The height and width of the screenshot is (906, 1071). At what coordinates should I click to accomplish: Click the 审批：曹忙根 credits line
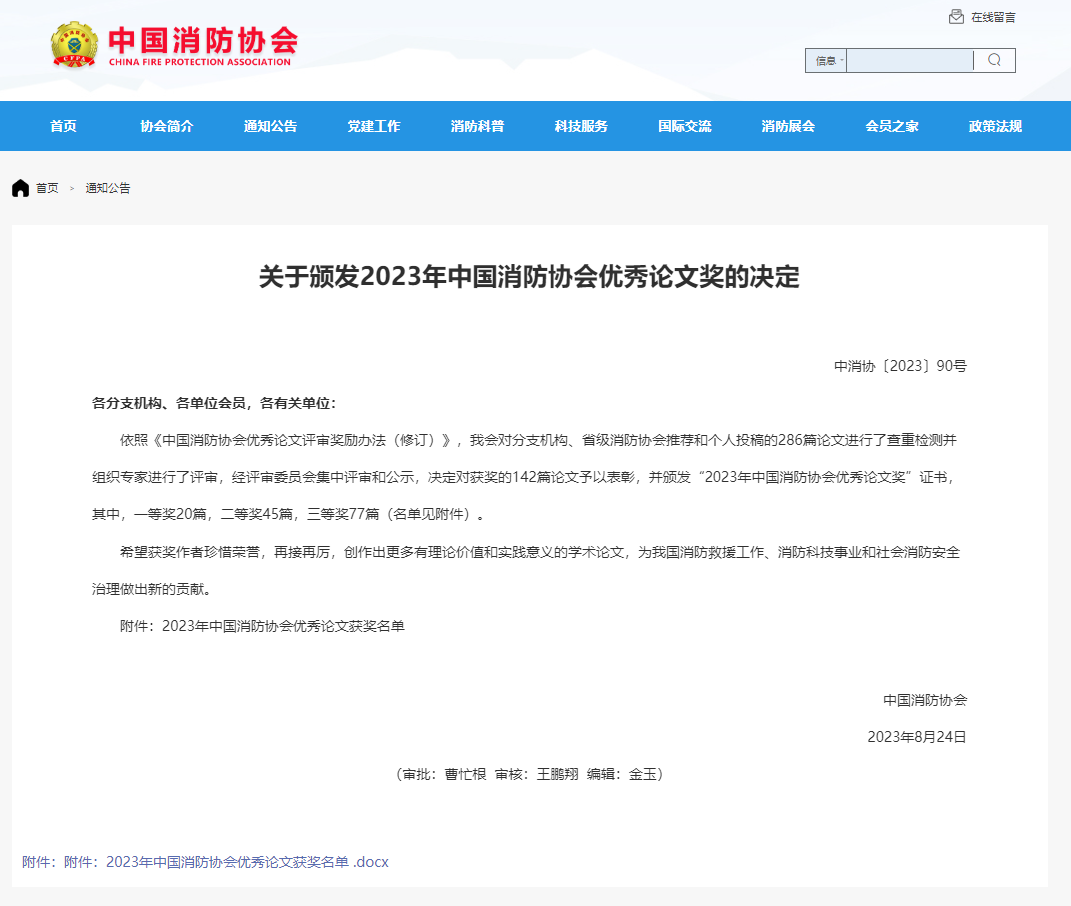(x=529, y=773)
